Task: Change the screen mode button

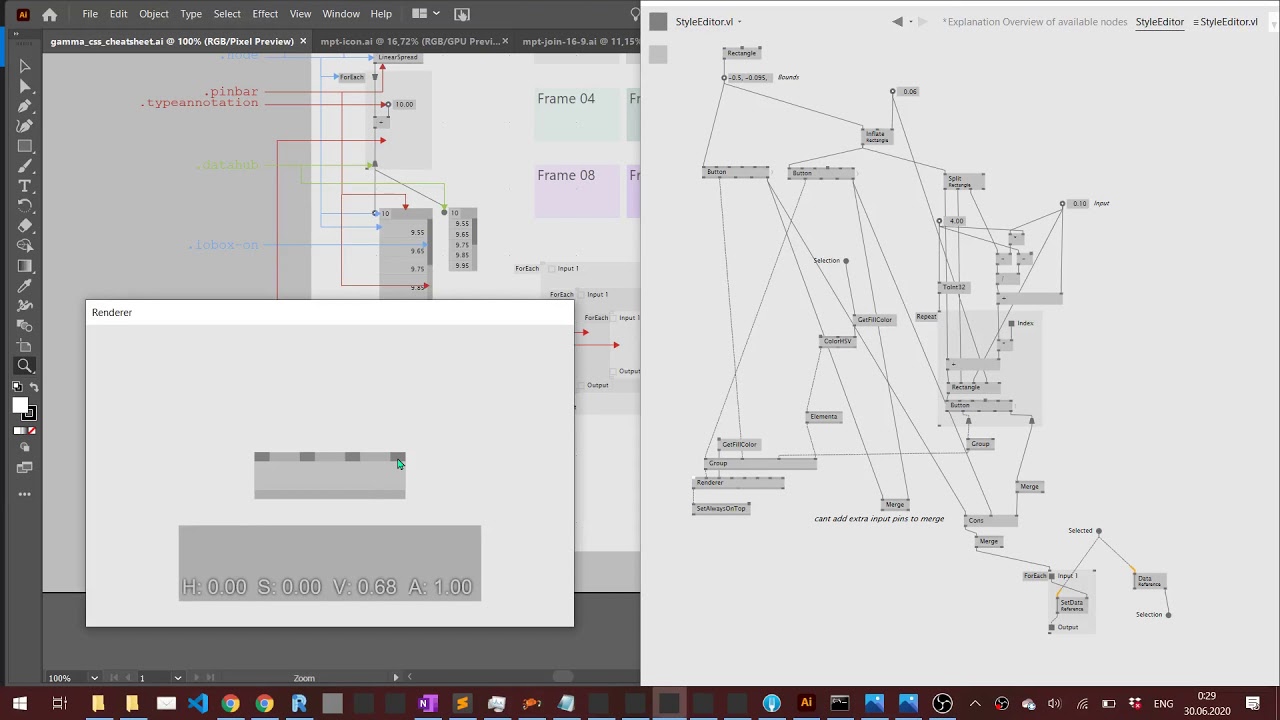Action: (x=25, y=468)
